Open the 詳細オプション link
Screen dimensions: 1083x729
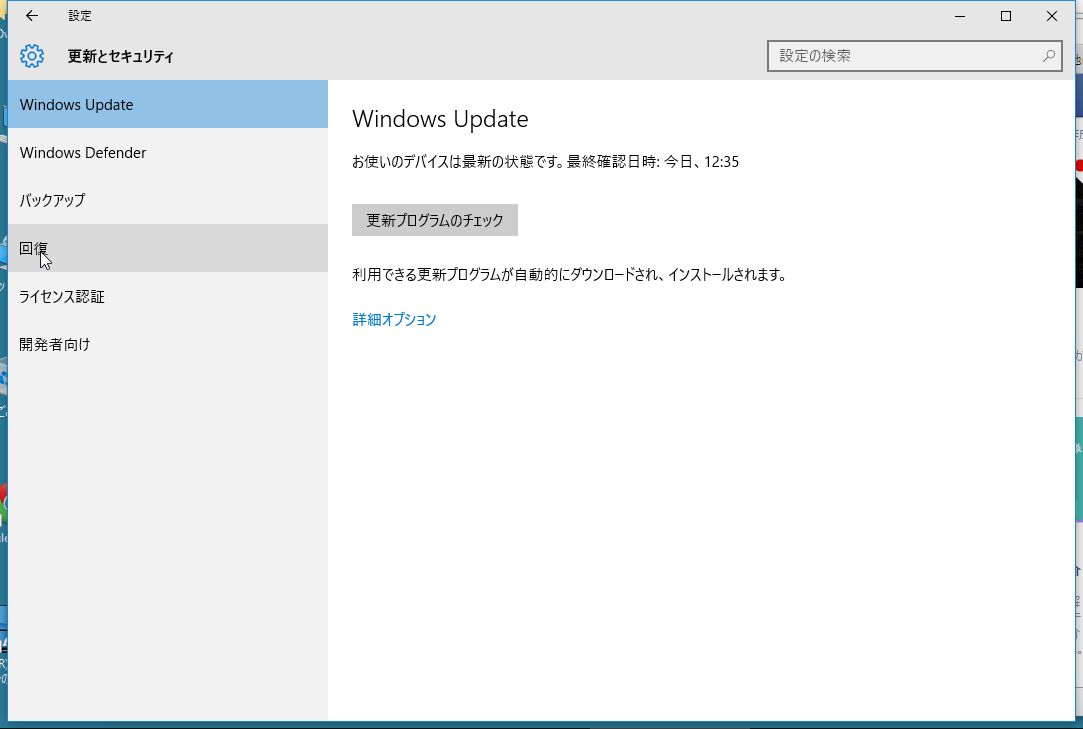click(394, 319)
